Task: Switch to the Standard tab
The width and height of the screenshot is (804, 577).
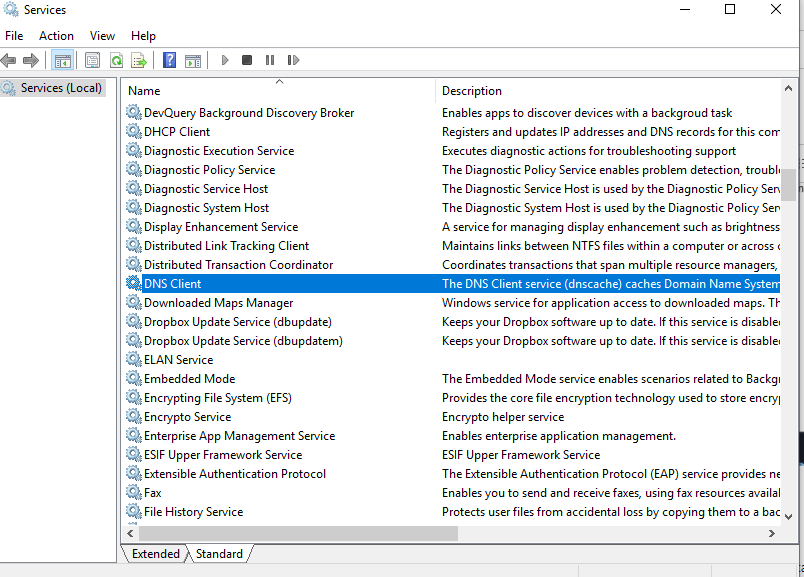Action: click(219, 554)
